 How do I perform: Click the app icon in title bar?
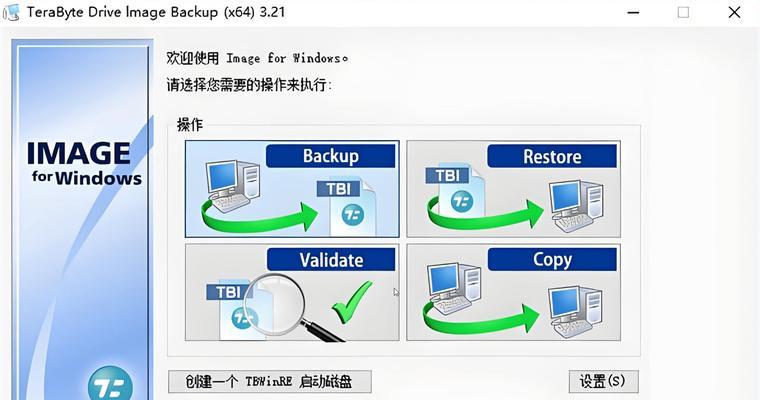point(11,12)
